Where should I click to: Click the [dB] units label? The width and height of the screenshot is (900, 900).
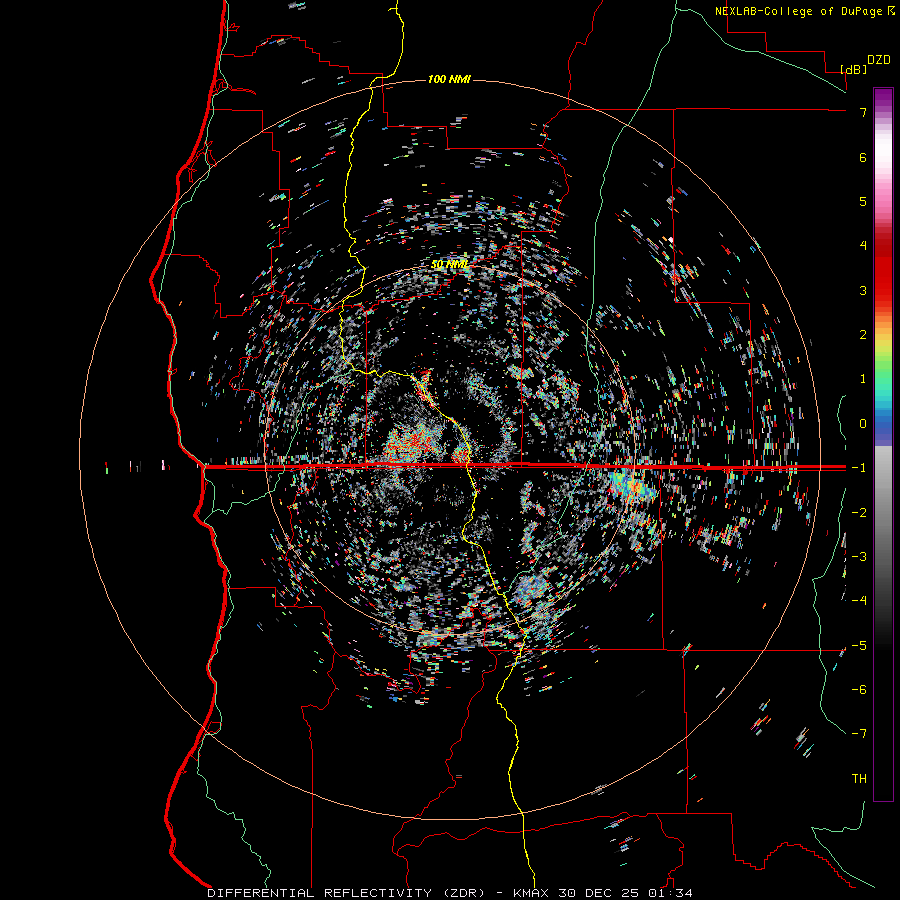pos(854,69)
